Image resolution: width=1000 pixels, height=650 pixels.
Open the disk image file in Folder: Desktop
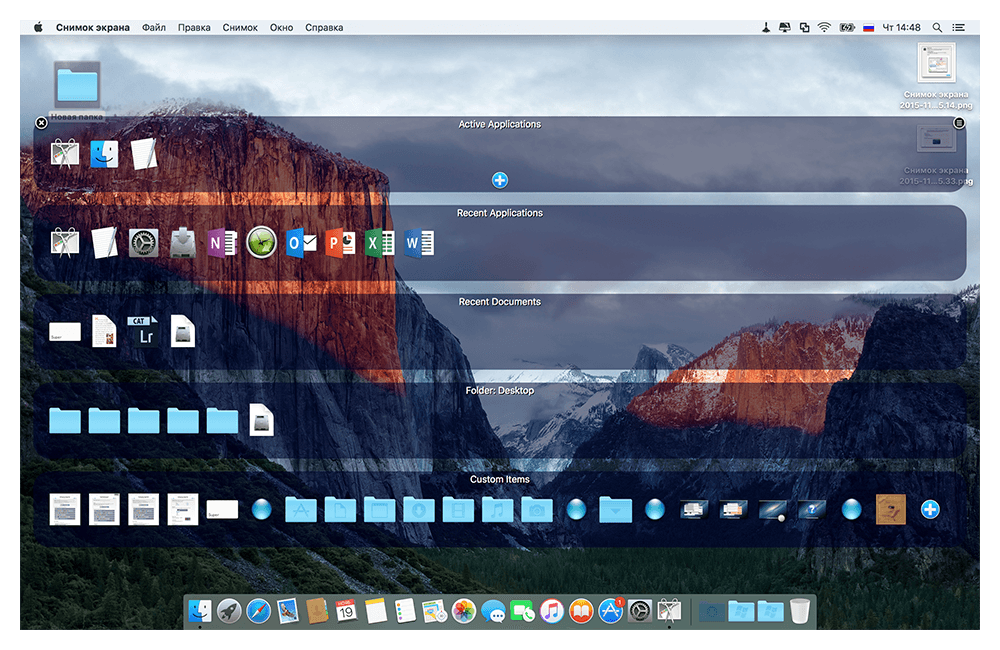[x=261, y=420]
